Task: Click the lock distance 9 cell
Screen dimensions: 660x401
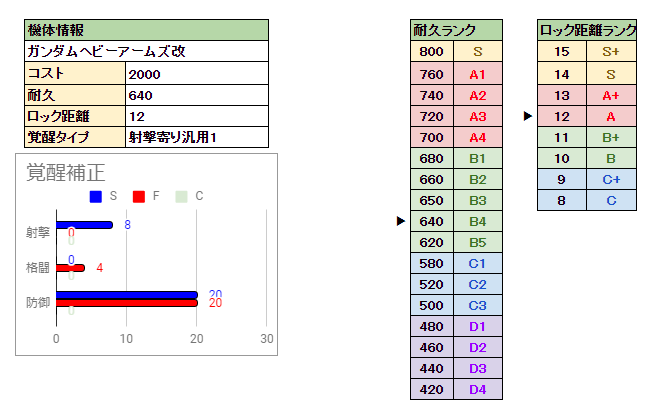Action: [562, 180]
